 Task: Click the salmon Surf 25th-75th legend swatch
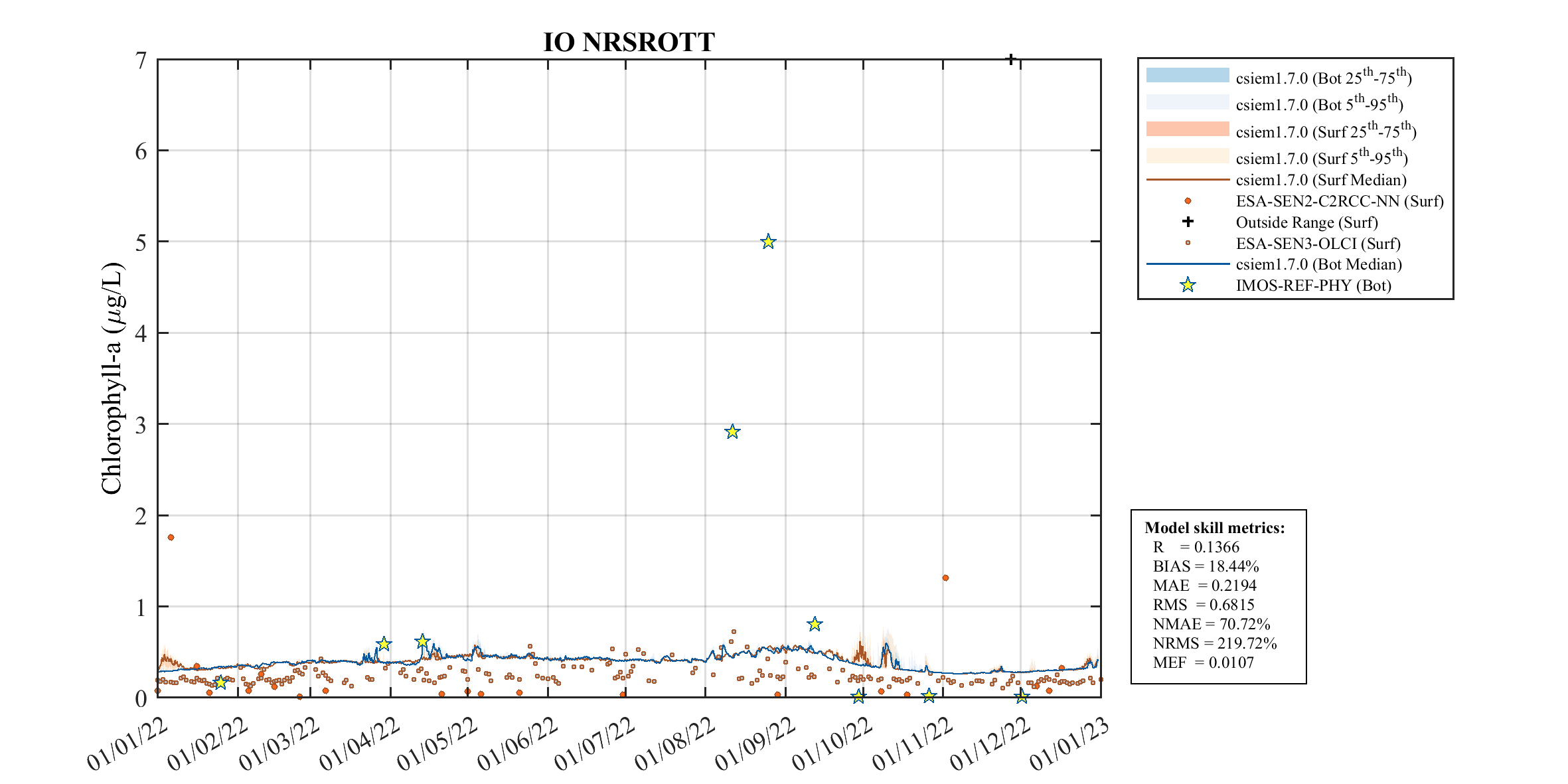tap(1188, 129)
